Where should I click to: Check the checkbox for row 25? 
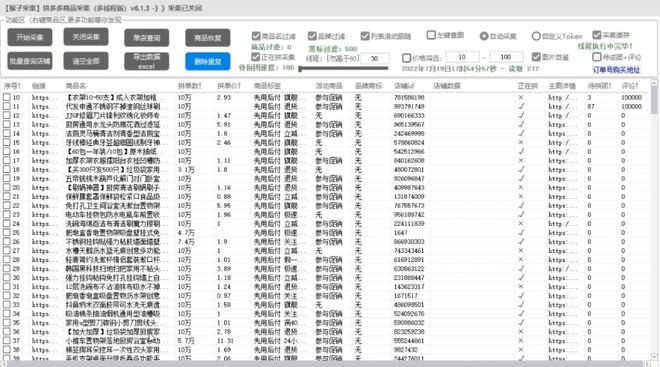tap(7, 232)
